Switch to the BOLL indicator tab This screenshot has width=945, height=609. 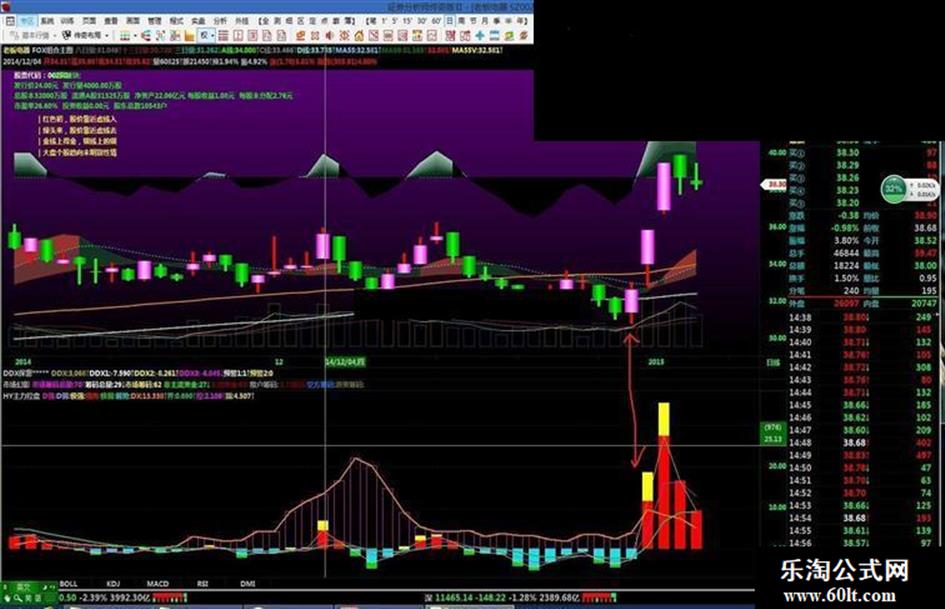click(68, 584)
